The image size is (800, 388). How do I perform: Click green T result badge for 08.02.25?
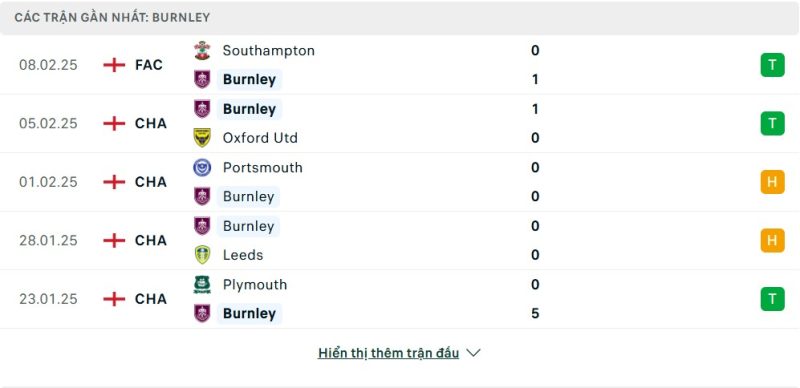pyautogui.click(x=772, y=65)
